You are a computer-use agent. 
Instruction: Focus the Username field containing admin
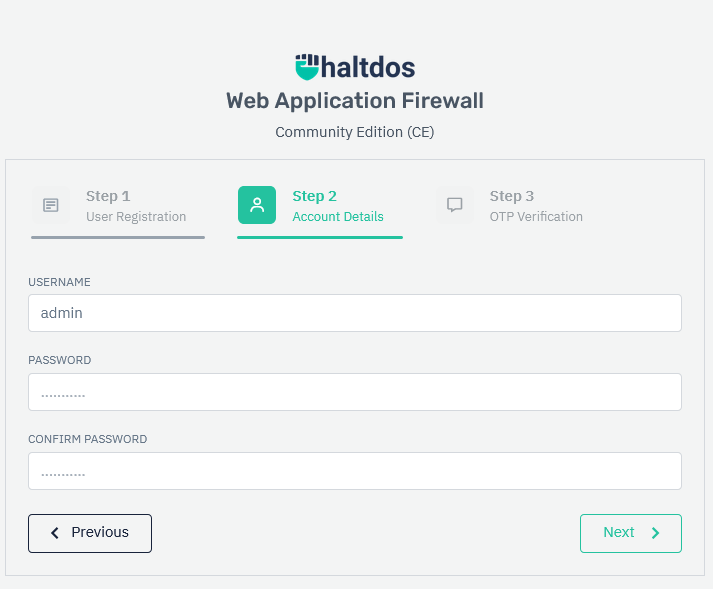click(355, 313)
